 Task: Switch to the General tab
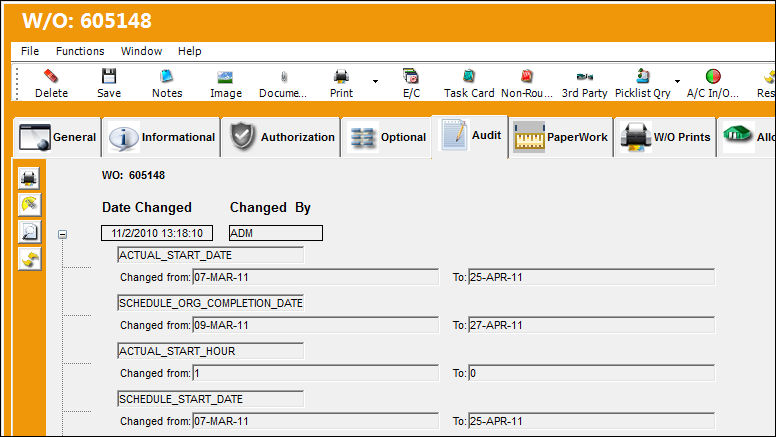[56, 137]
